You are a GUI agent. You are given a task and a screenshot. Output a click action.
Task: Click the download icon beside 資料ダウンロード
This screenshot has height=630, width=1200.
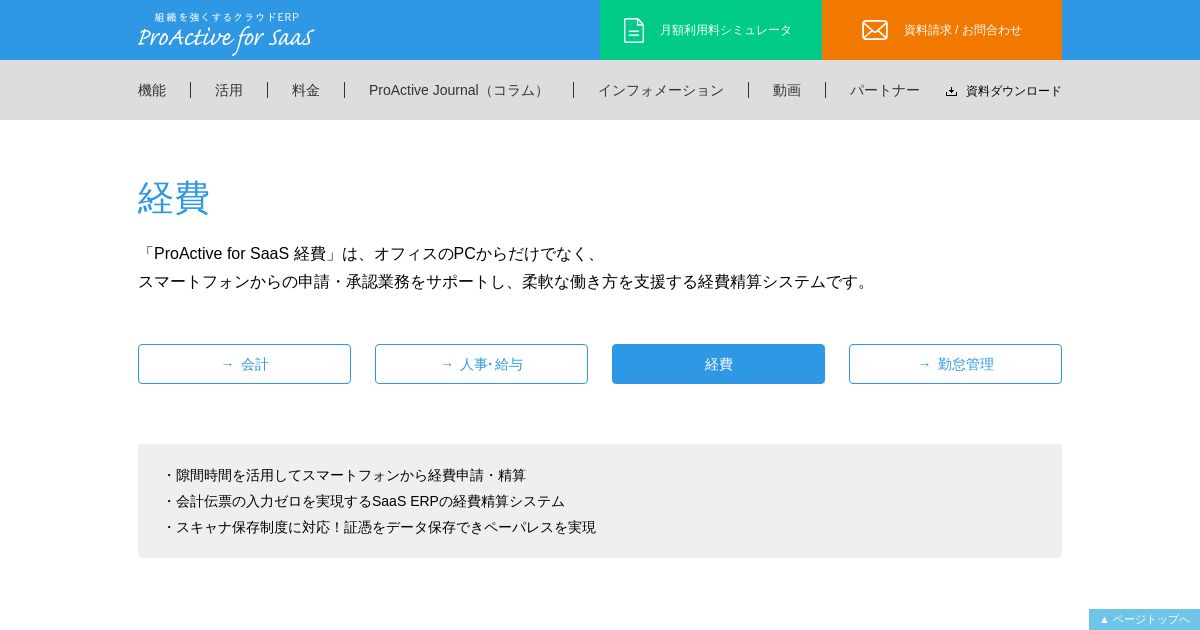coord(951,91)
